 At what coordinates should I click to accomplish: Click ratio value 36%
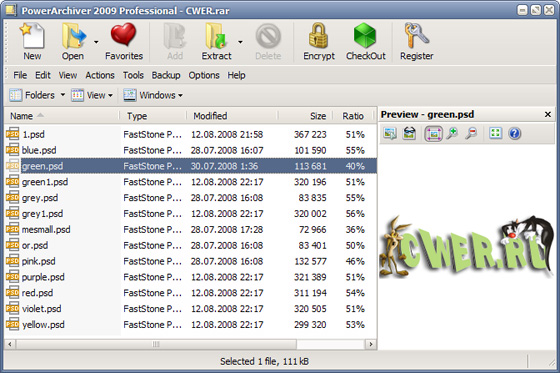click(x=355, y=229)
